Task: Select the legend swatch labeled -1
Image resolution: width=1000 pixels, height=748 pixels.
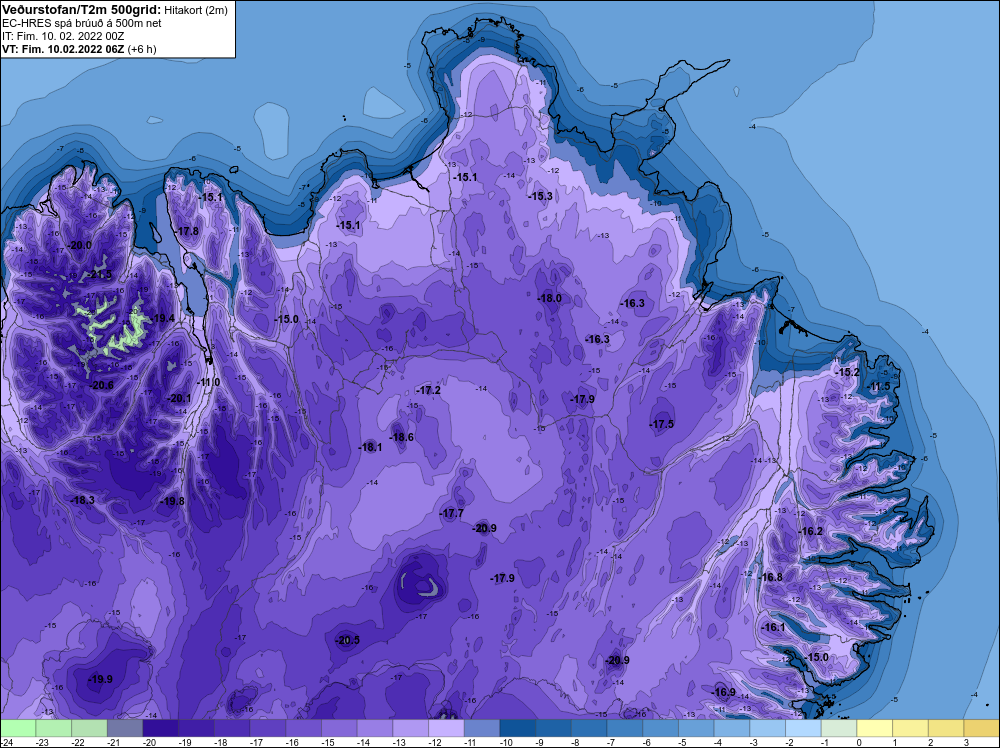Action: (839, 728)
